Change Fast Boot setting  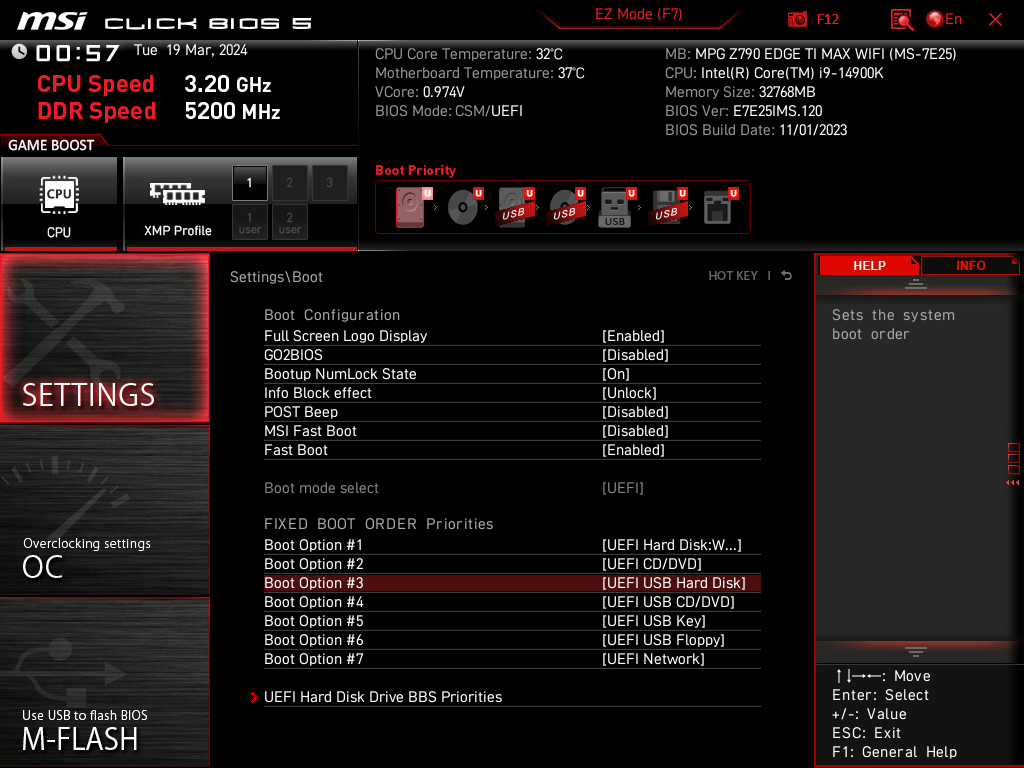[x=512, y=449]
